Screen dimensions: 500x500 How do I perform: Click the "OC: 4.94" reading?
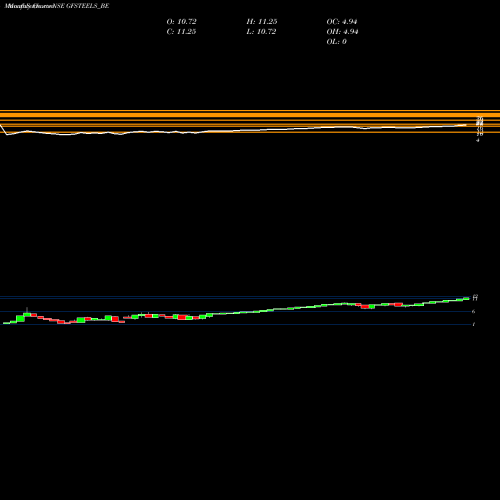point(342,22)
